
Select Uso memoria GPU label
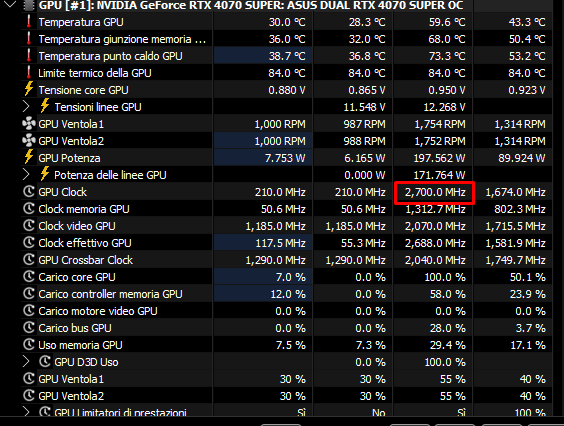(x=81, y=345)
